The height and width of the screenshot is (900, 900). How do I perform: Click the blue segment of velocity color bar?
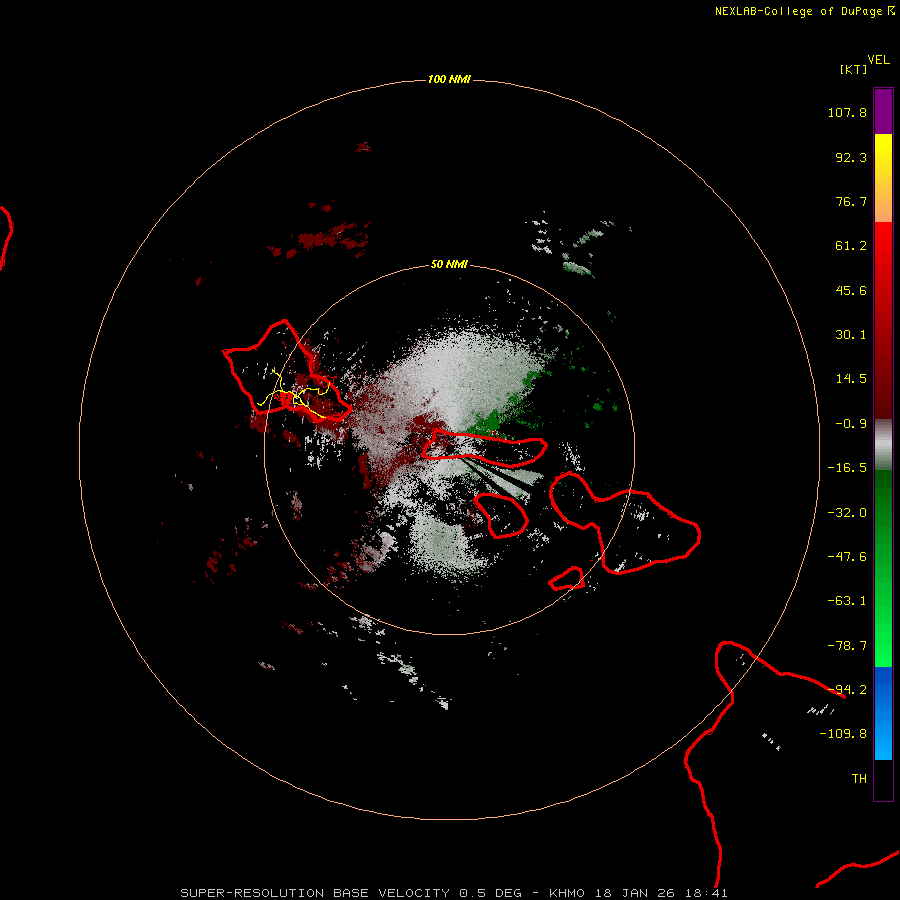click(883, 713)
